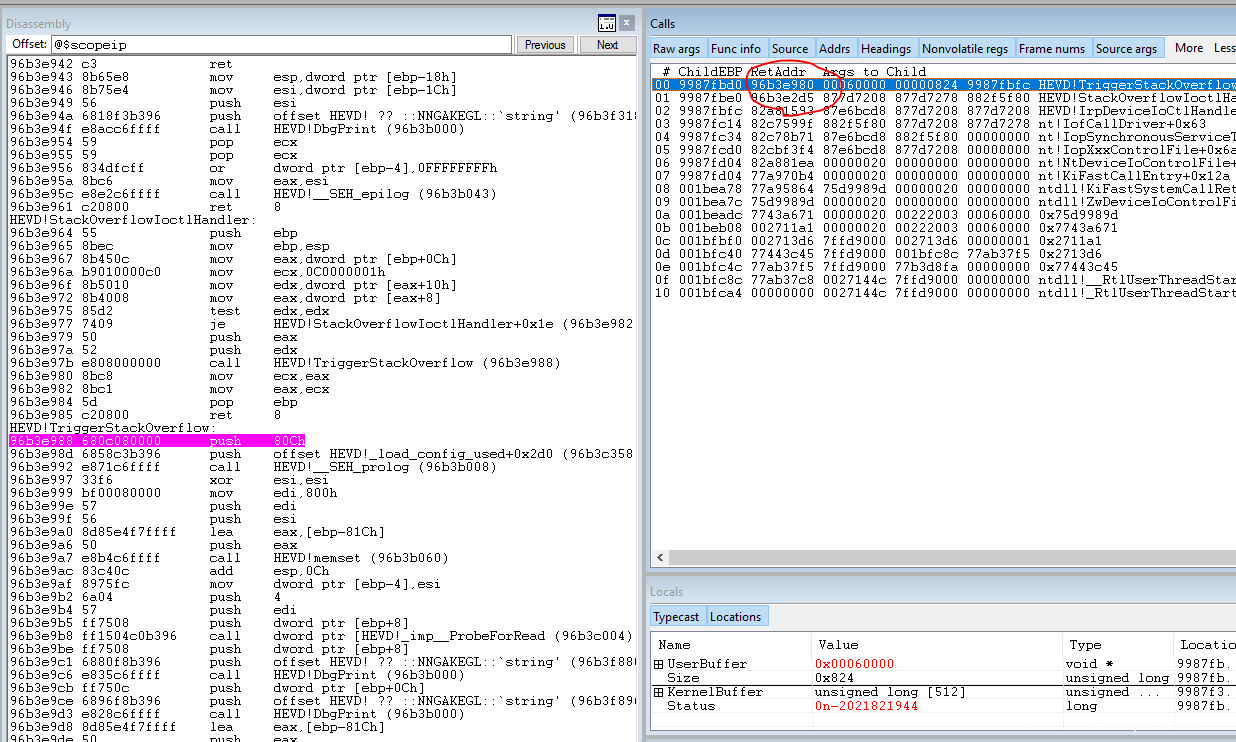Toggle Source args option

pyautogui.click(x=1126, y=49)
